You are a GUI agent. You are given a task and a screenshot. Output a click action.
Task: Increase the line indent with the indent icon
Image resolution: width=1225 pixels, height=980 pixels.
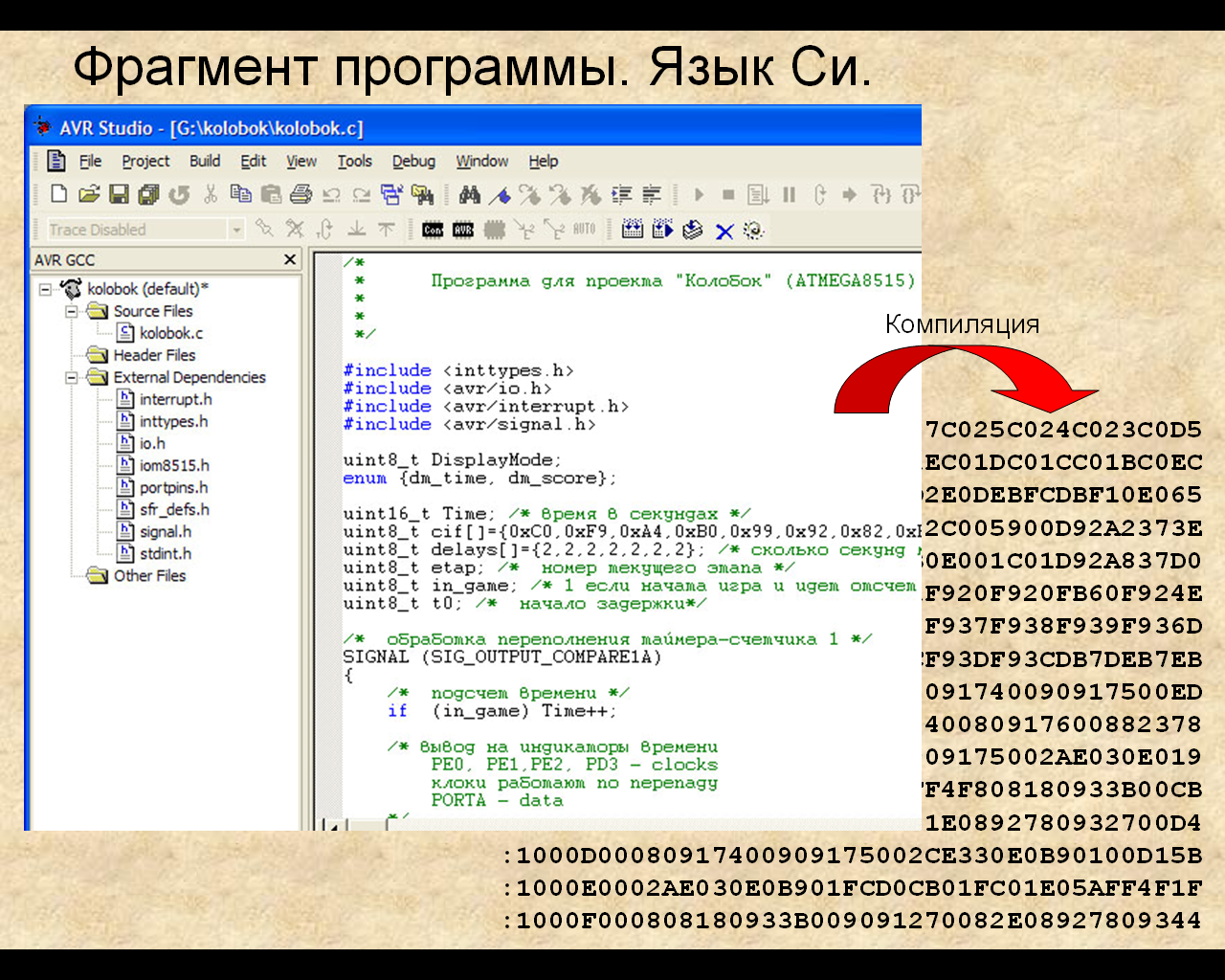coord(622,194)
